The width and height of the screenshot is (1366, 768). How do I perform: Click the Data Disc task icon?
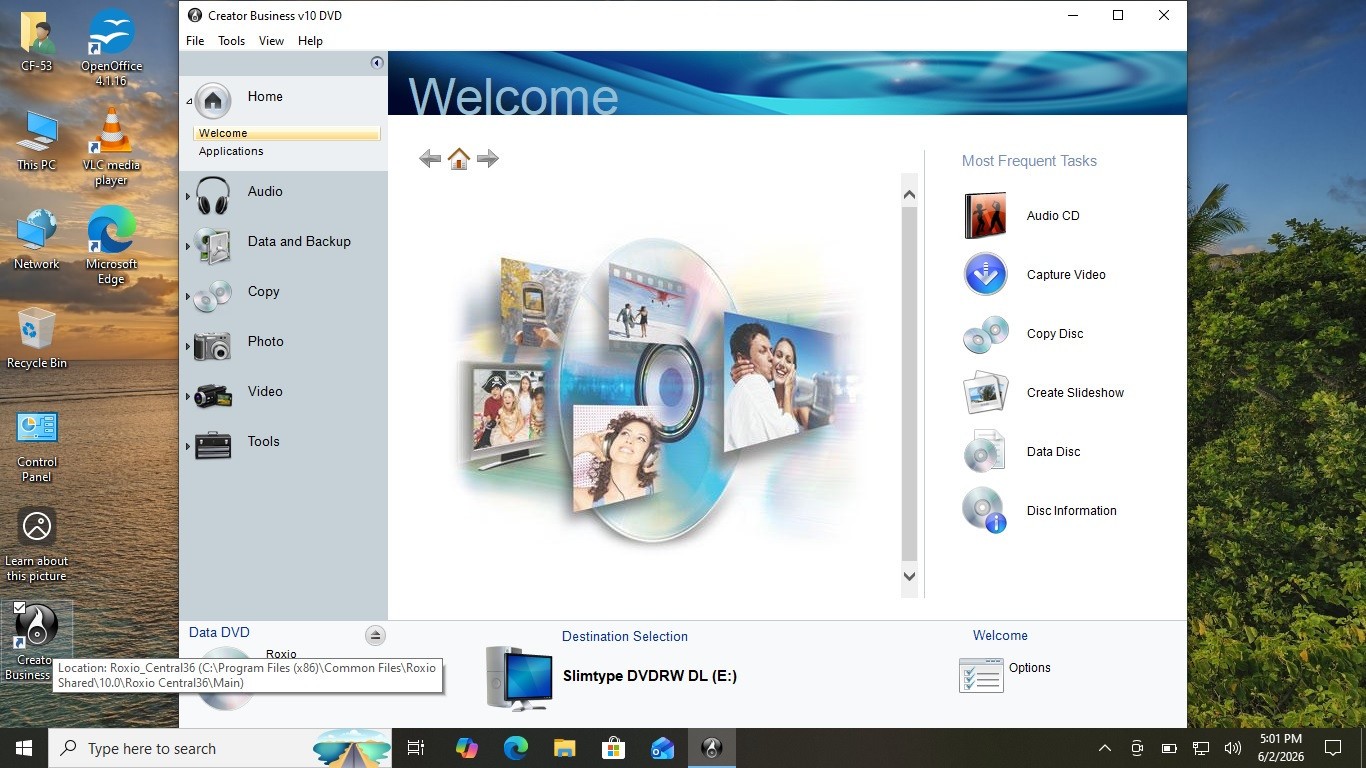985,452
